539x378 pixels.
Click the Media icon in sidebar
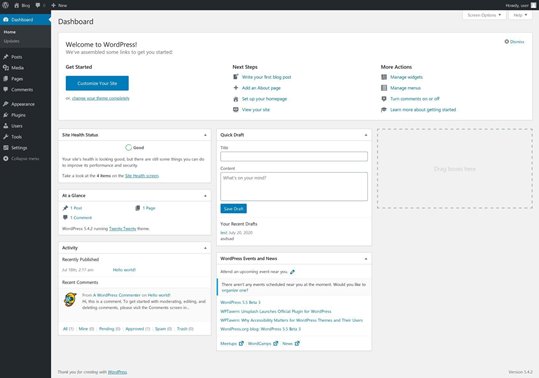click(x=6, y=68)
